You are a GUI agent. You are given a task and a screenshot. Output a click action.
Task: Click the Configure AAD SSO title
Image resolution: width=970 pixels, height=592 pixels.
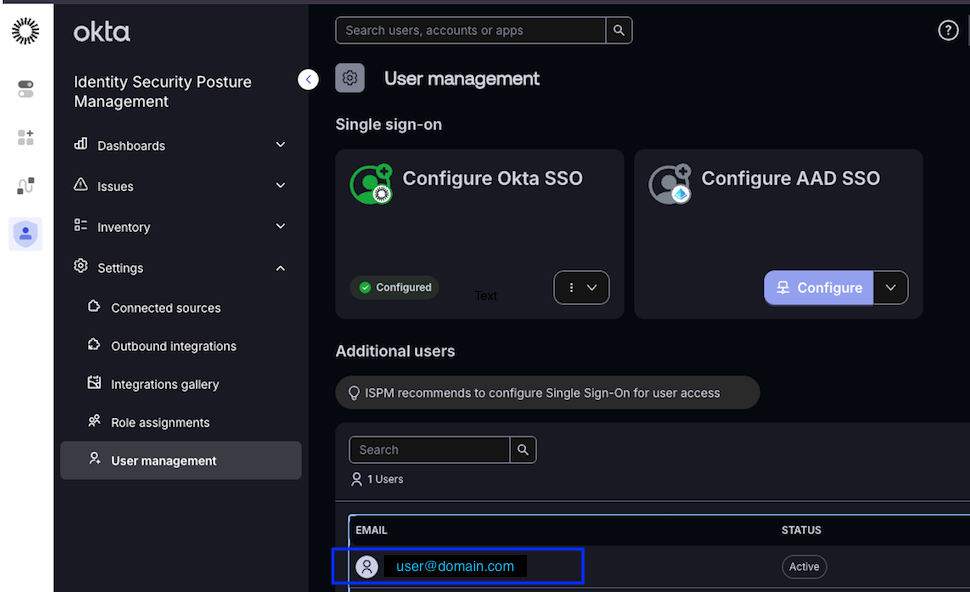(790, 178)
